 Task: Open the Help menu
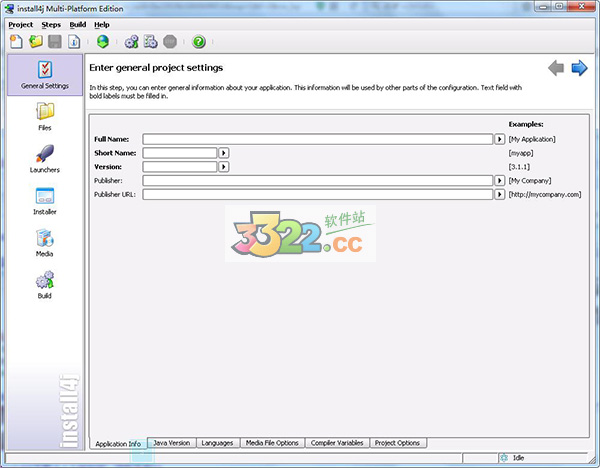click(x=102, y=24)
